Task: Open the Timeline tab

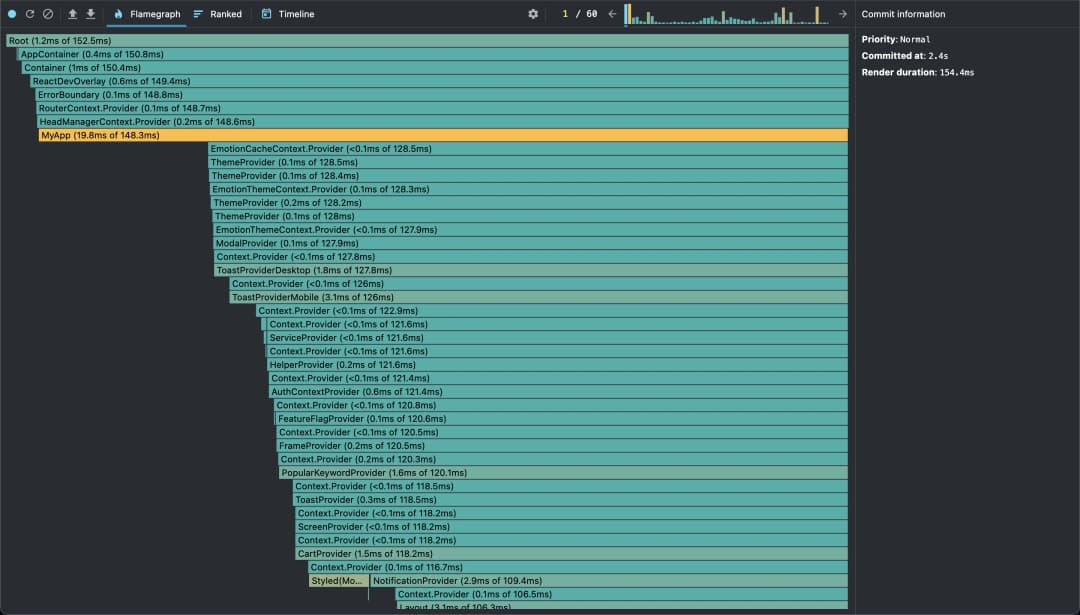Action: [288, 14]
